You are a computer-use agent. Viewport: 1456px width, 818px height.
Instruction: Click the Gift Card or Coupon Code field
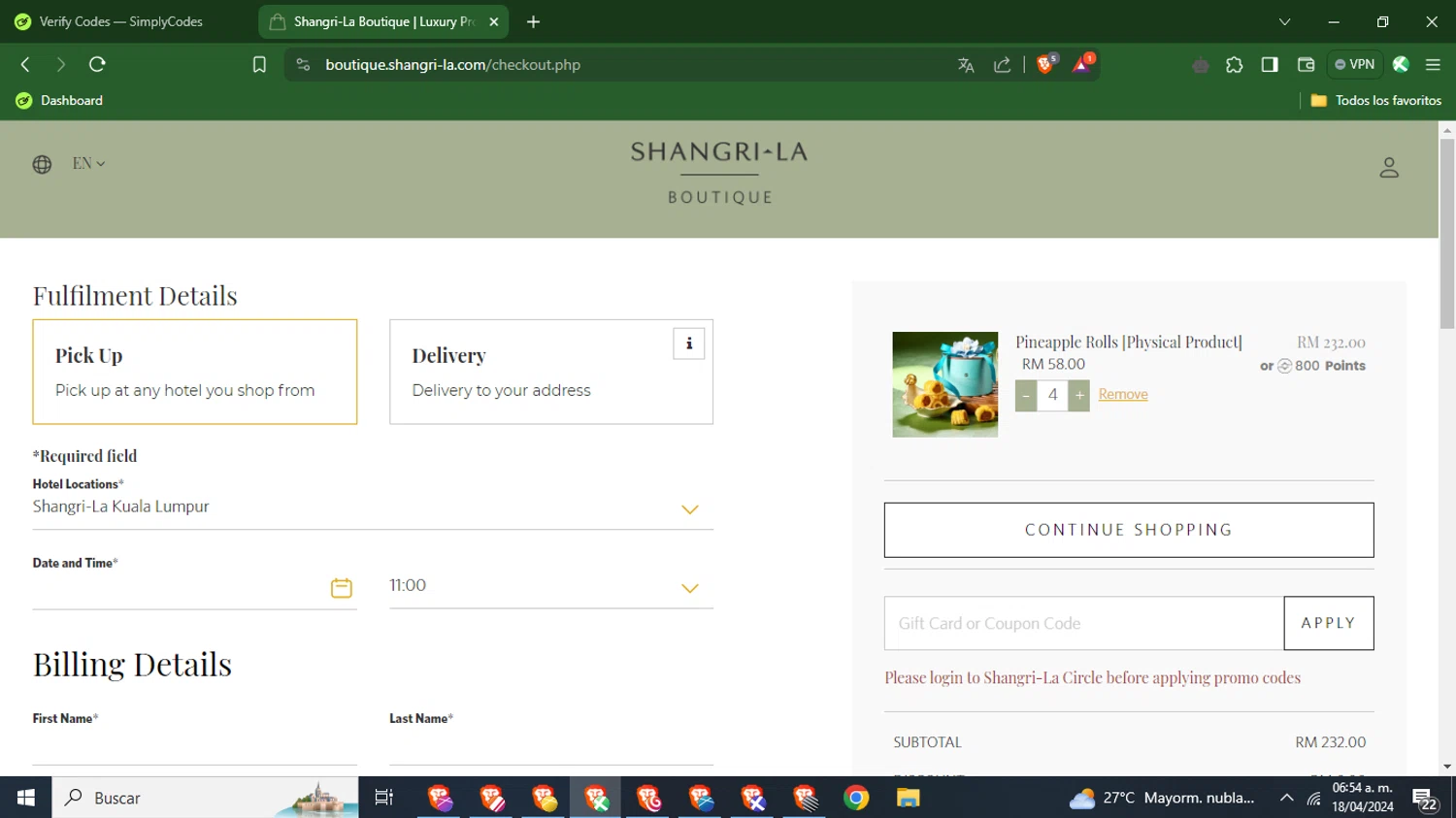(1084, 623)
